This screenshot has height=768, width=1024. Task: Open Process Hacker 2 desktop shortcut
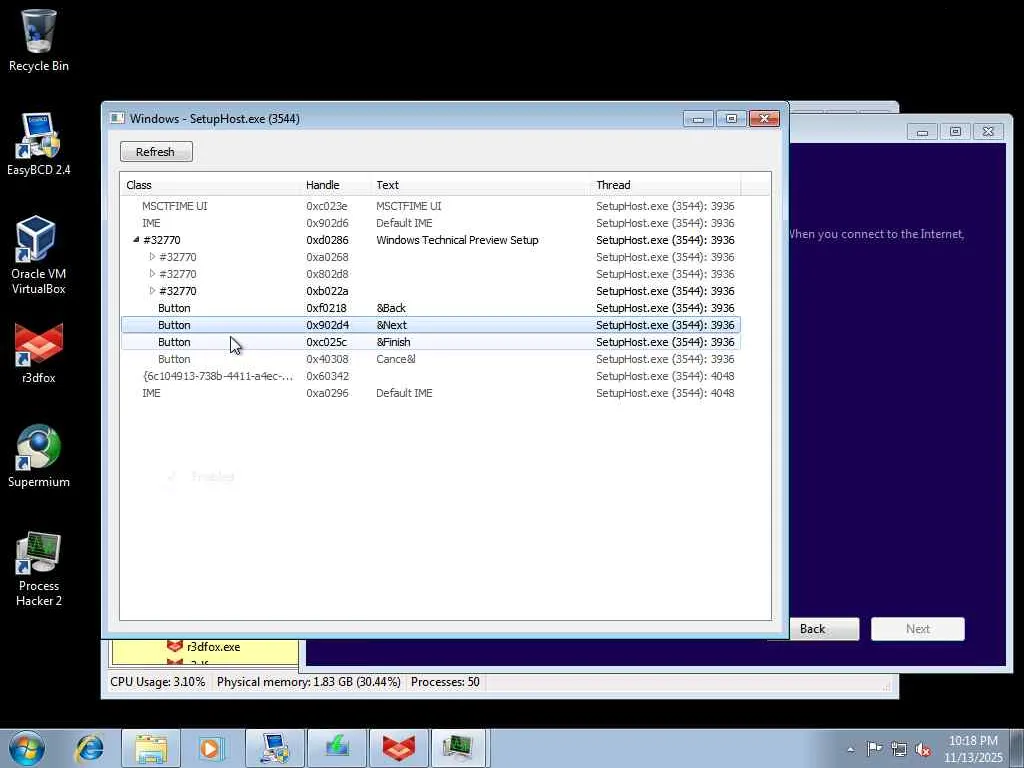point(39,569)
